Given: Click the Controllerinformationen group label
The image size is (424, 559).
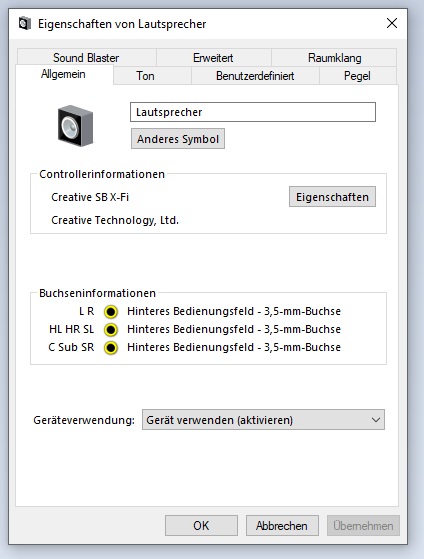Looking at the screenshot, I should click(102, 174).
